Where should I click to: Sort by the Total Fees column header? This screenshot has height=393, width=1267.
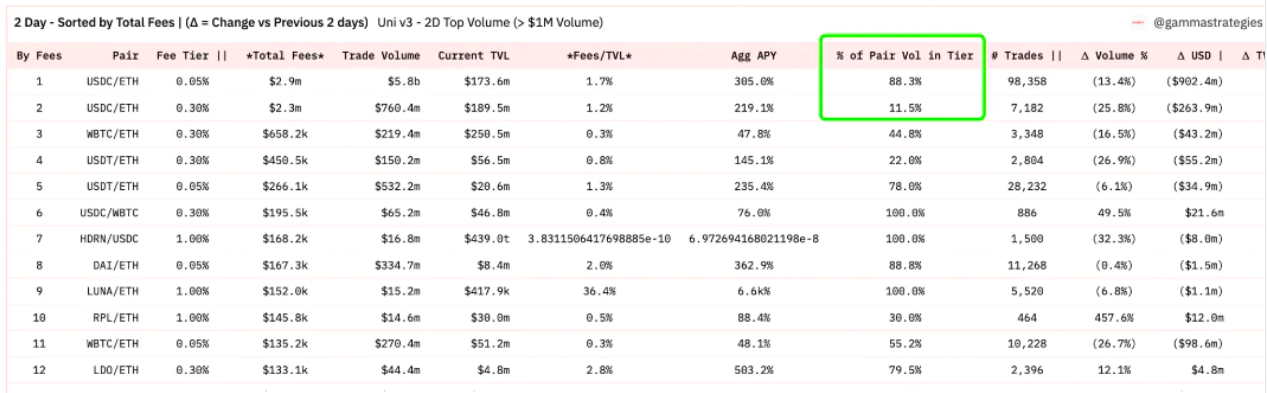point(286,55)
